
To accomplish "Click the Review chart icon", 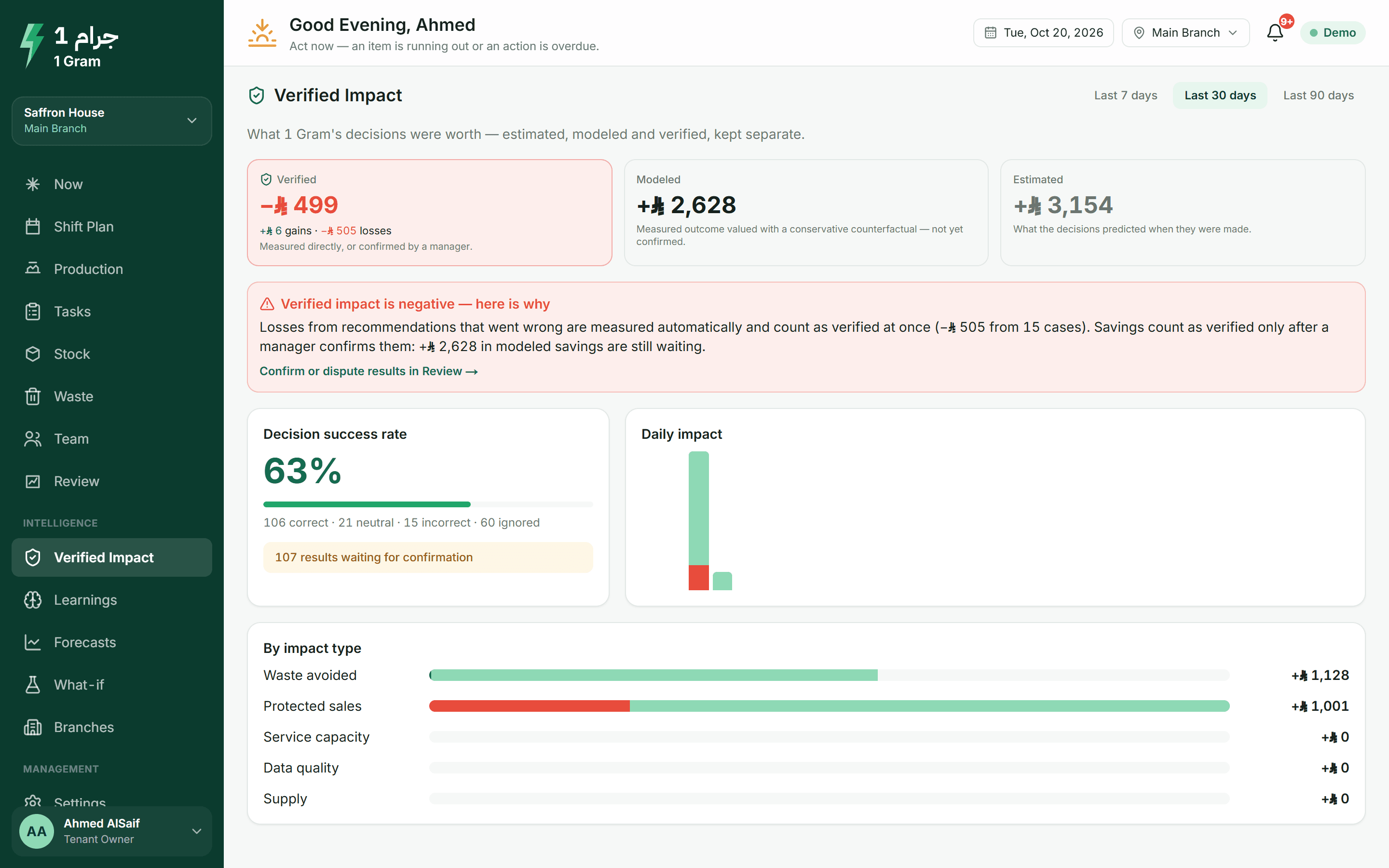I will tap(33, 482).
